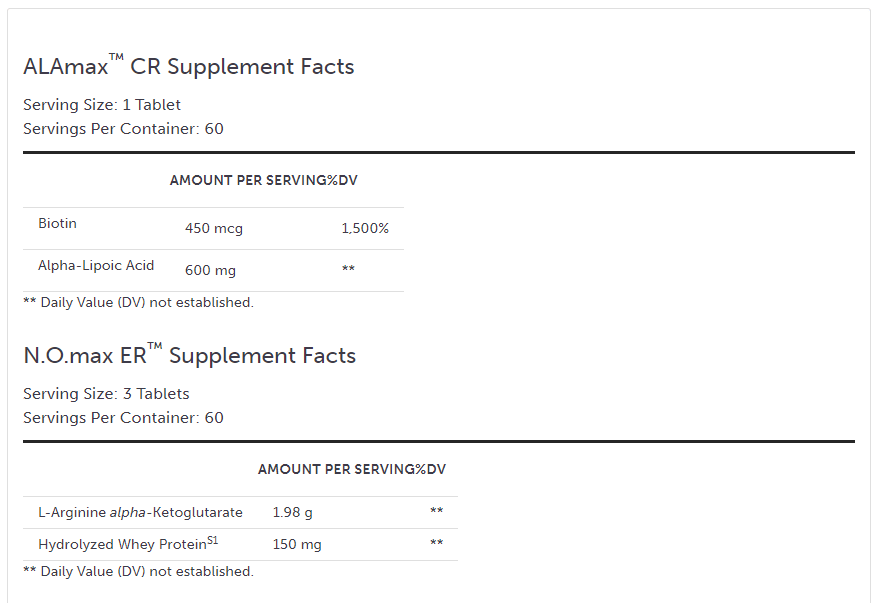Click the N.O.max ER Supplement Facts heading

[190, 356]
